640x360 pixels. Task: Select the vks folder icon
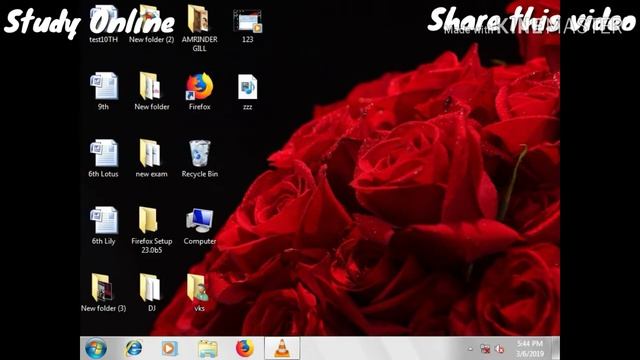(199, 292)
